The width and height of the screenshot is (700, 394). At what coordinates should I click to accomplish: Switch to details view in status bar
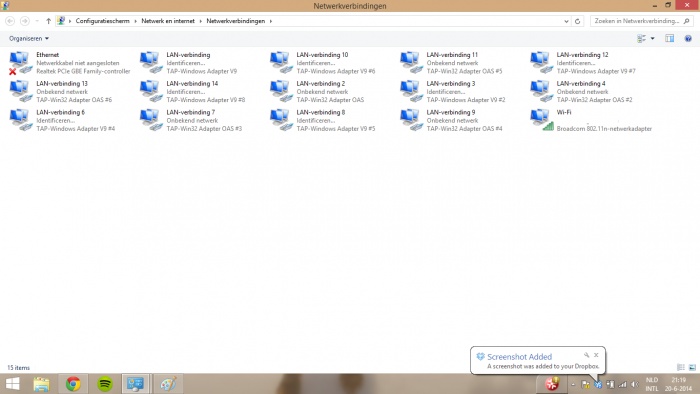click(x=681, y=367)
